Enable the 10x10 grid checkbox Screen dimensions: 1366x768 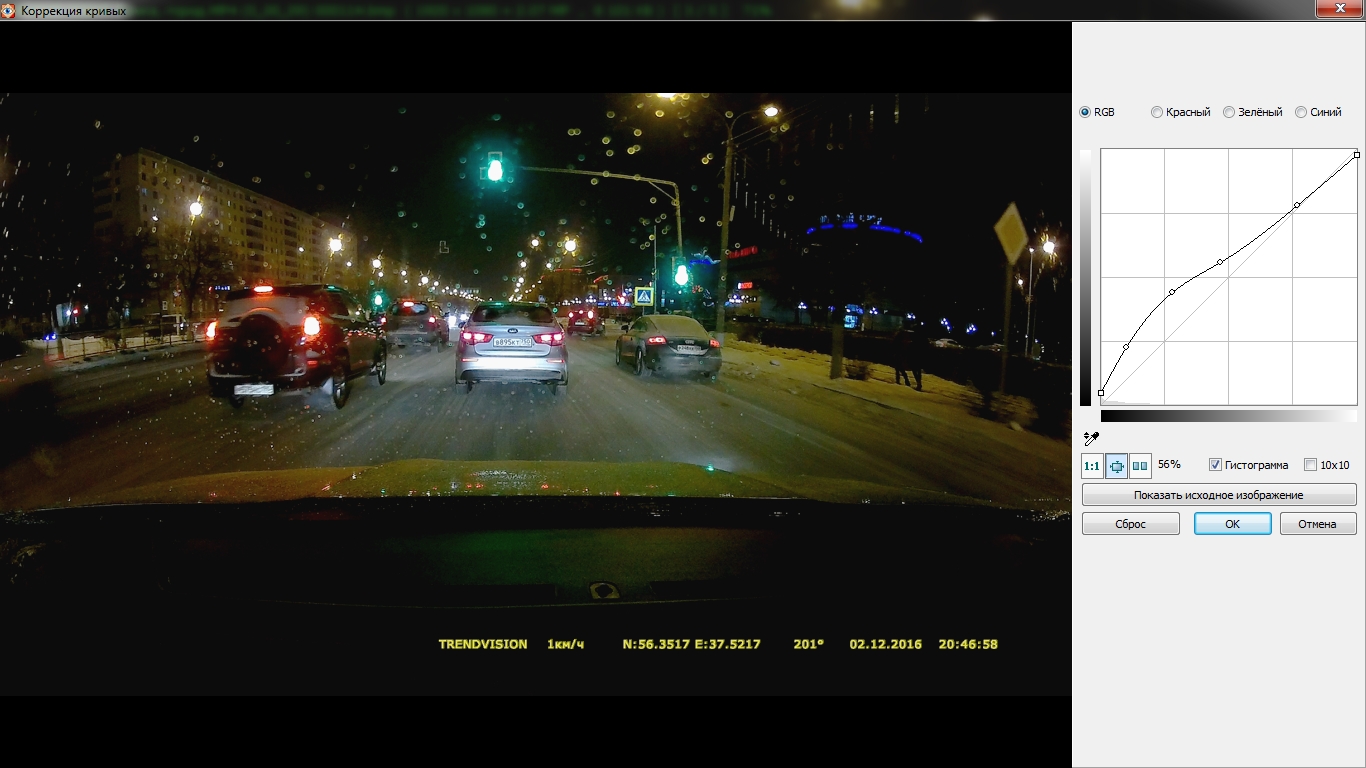tap(1311, 465)
